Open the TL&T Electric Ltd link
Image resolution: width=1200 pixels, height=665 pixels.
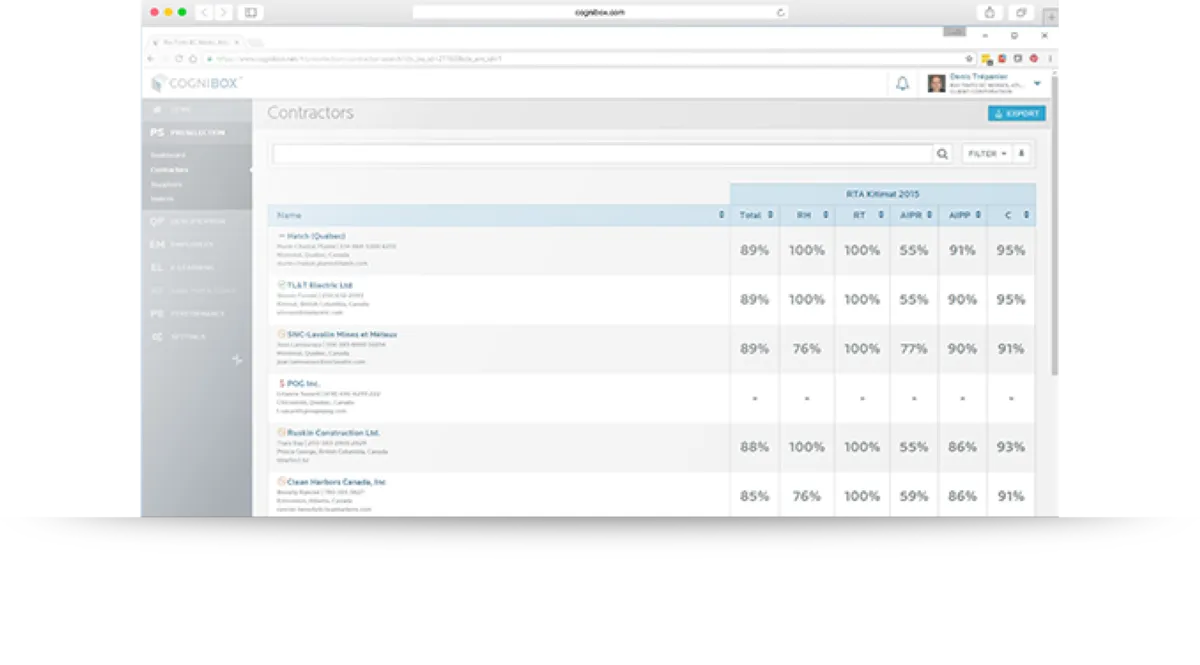(319, 285)
